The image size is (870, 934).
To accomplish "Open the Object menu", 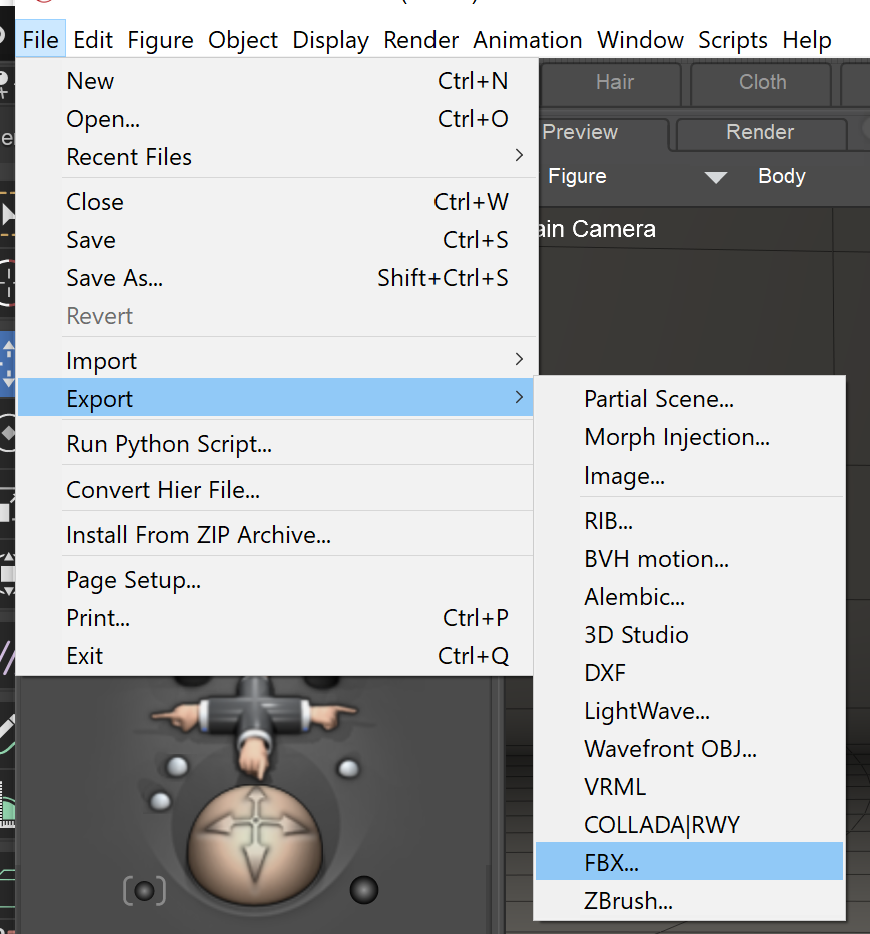I will pyautogui.click(x=243, y=40).
